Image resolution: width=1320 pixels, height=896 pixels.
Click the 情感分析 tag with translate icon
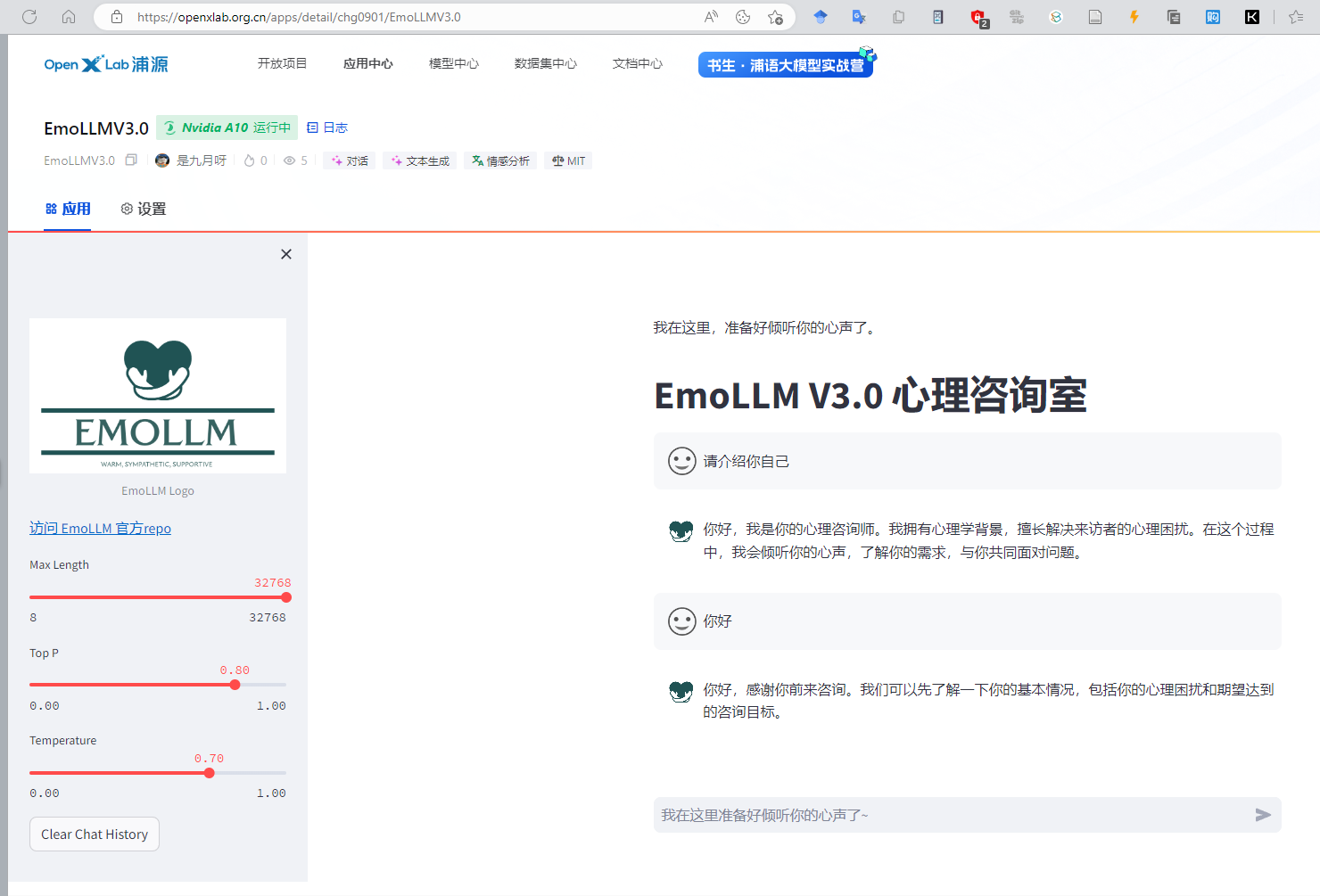click(500, 160)
